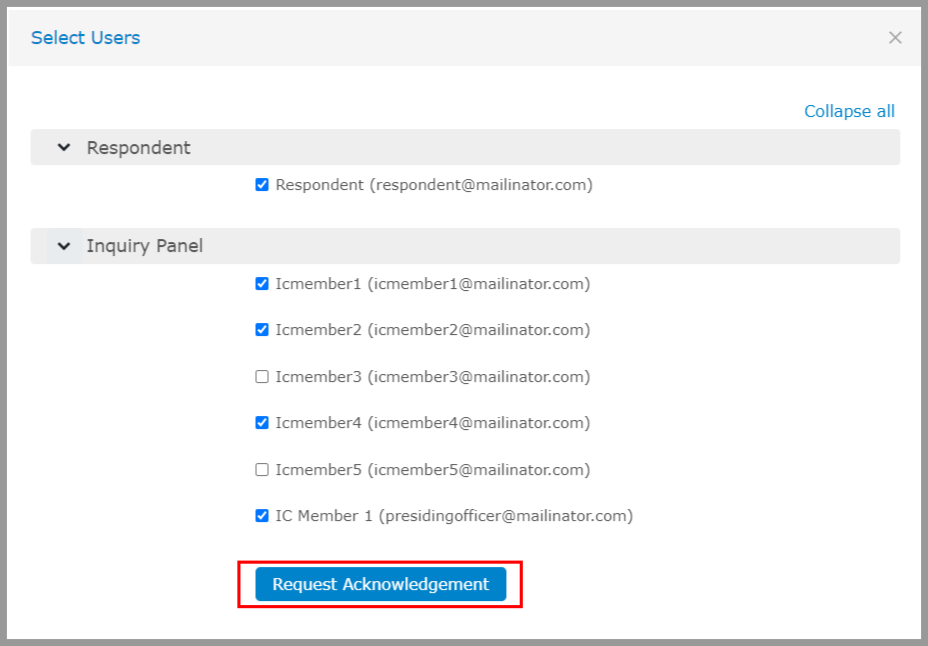Click the Collapse all link
Image resolution: width=928 pixels, height=646 pixels.
849,111
